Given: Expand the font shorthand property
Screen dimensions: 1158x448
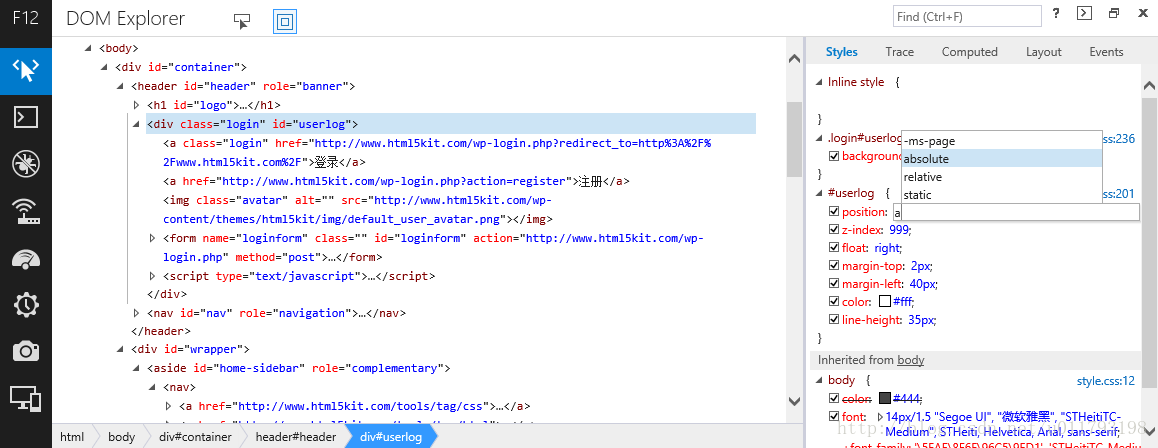Looking at the screenshot, I should point(880,417).
